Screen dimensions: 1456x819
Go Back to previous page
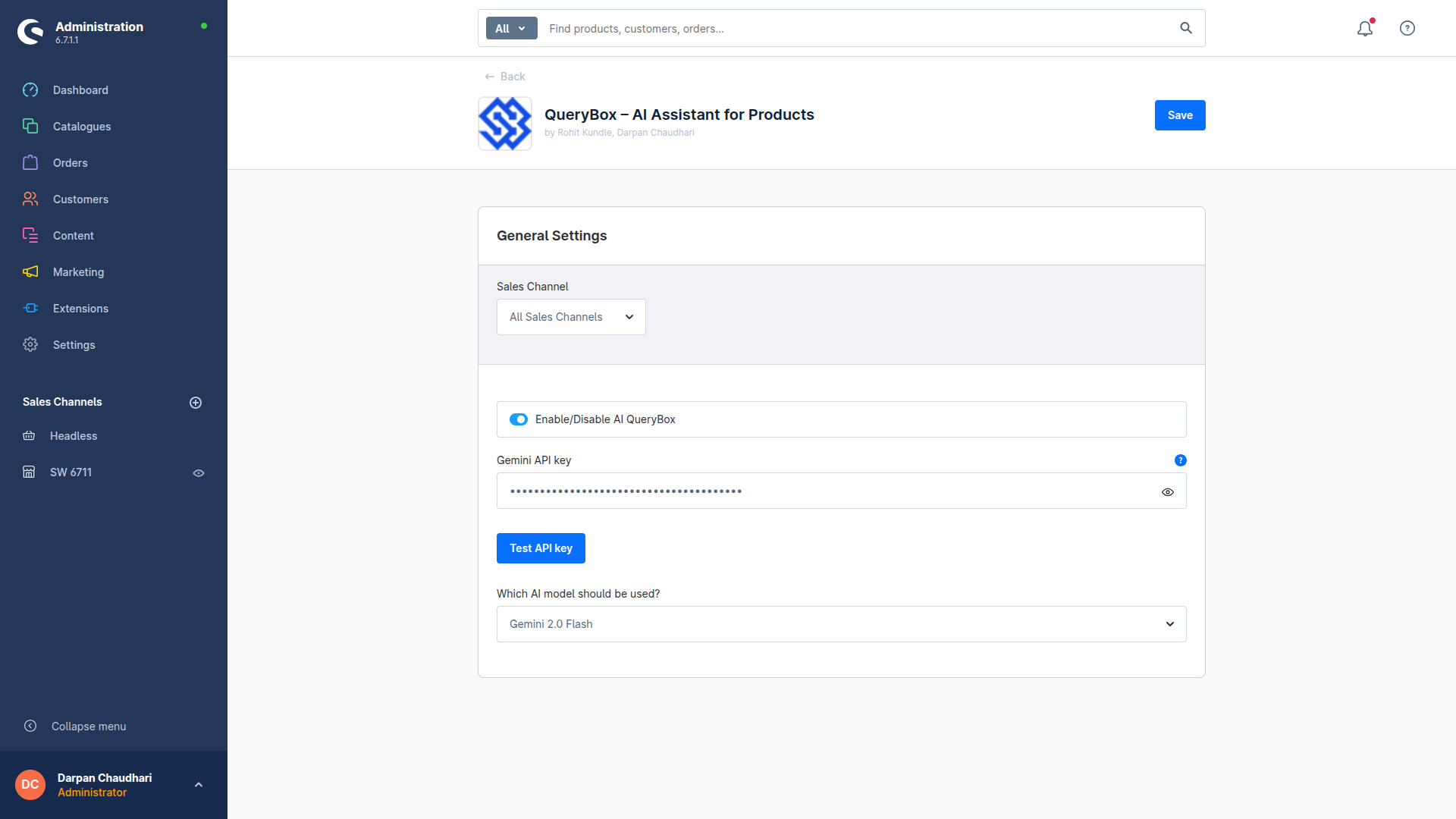pos(505,77)
